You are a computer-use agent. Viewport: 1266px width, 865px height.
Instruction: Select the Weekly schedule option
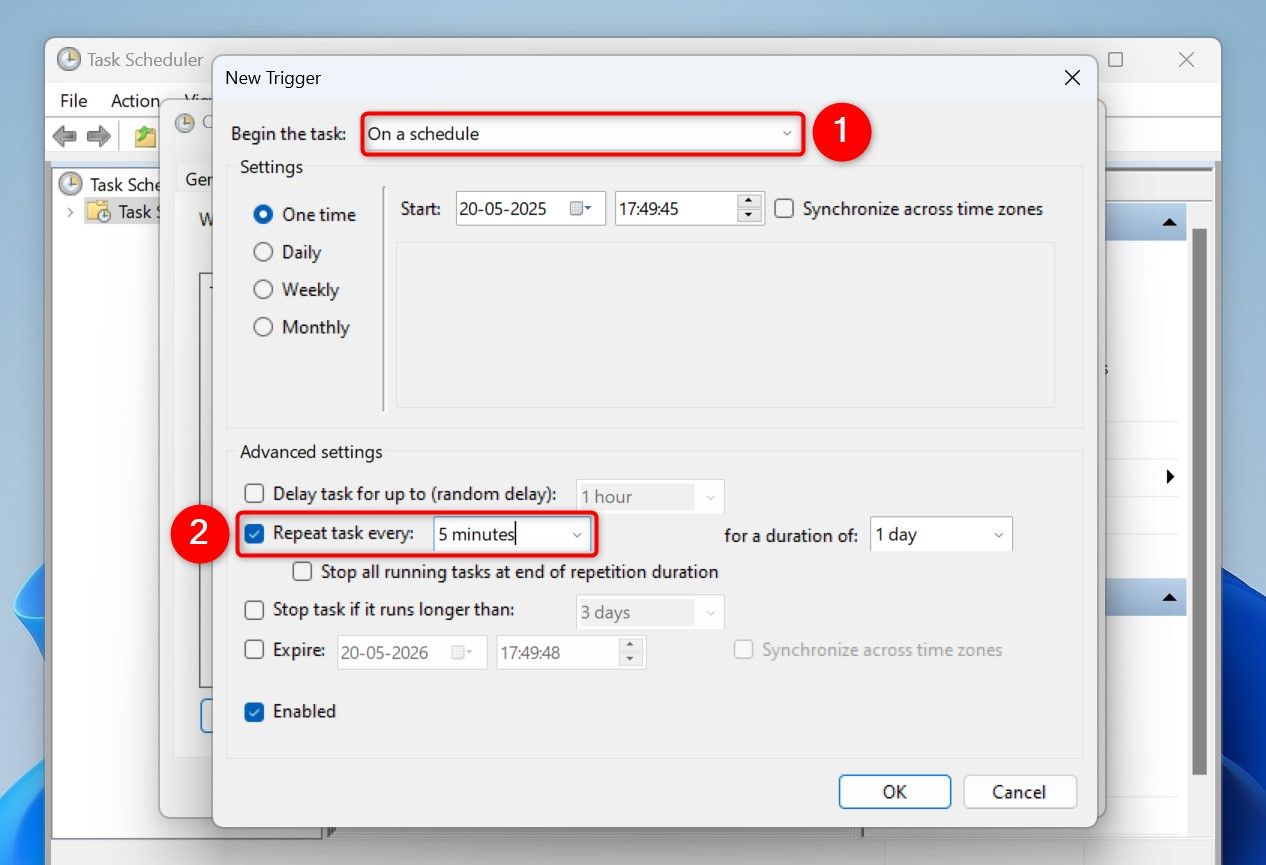pyautogui.click(x=263, y=290)
